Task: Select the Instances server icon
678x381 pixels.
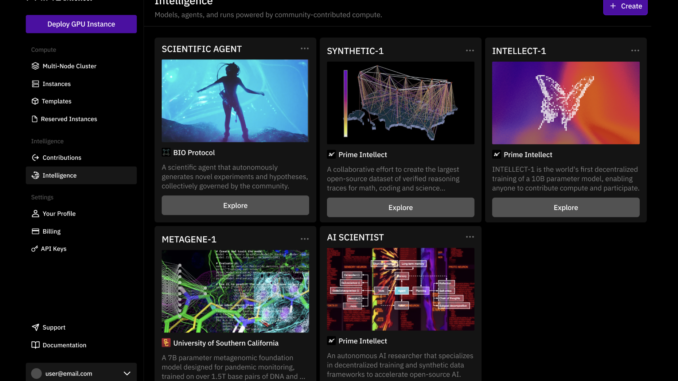Action: click(x=35, y=83)
